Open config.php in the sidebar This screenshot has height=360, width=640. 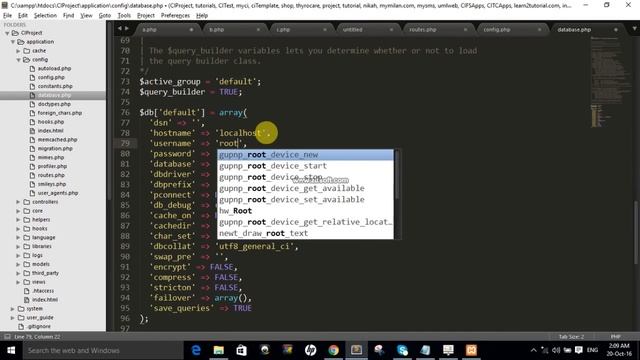[x=51, y=78]
